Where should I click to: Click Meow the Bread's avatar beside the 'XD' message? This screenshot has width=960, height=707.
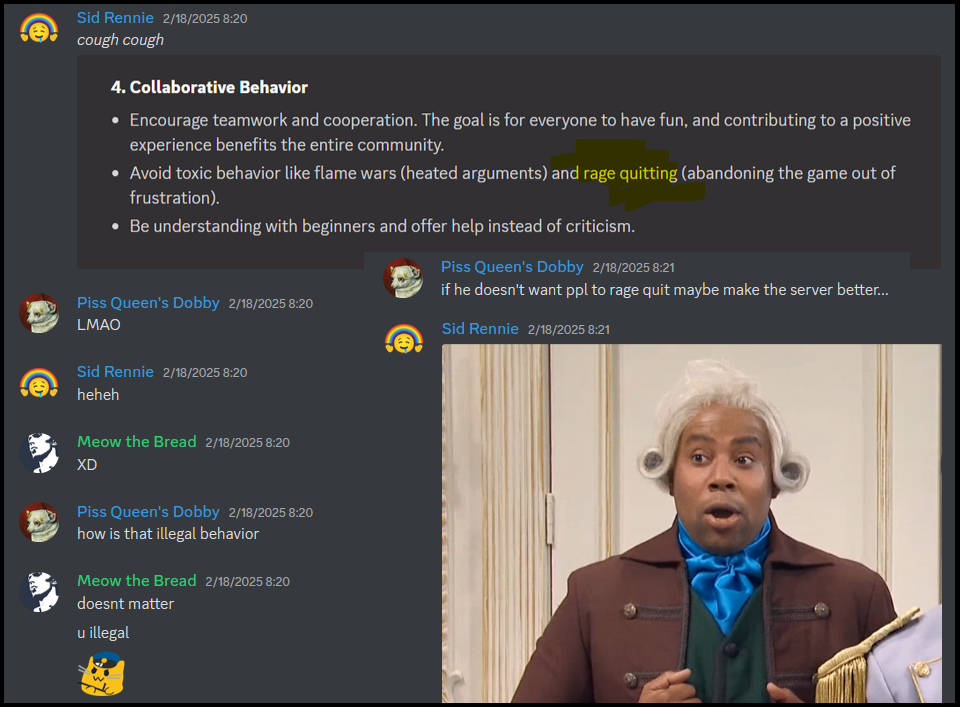[x=39, y=453]
